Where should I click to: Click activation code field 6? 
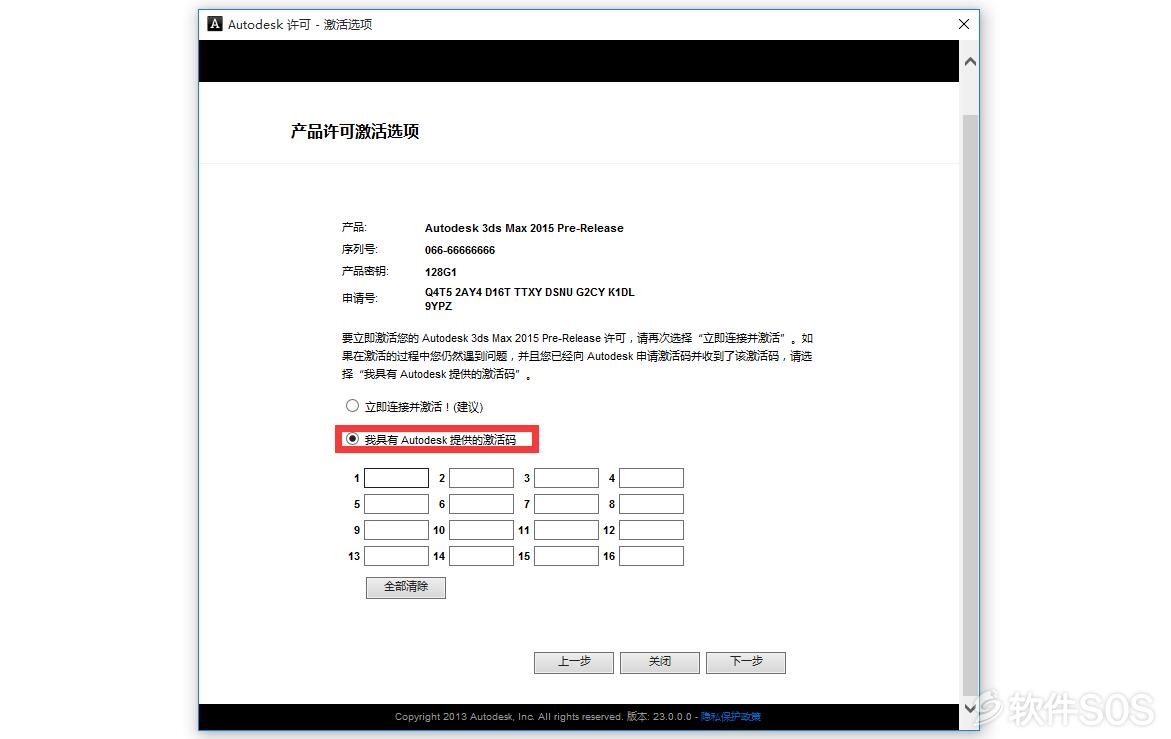482,504
